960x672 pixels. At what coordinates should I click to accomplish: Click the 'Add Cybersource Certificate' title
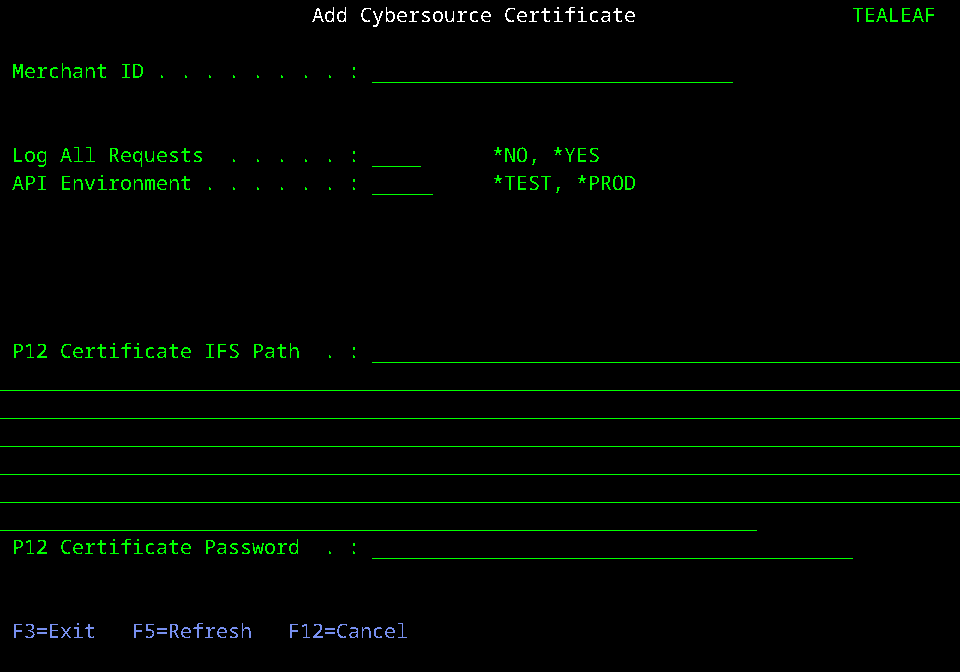[474, 15]
